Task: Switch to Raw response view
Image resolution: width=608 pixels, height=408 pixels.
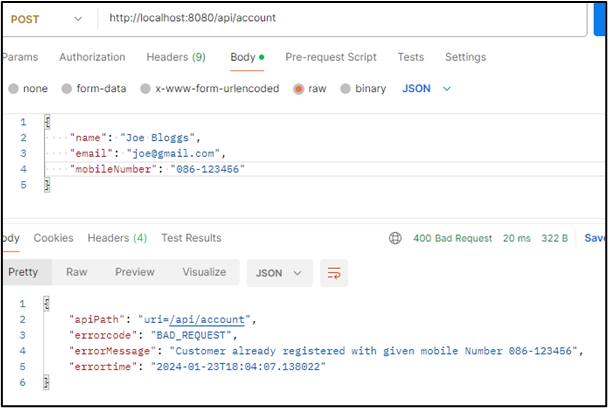Action: coord(76,272)
